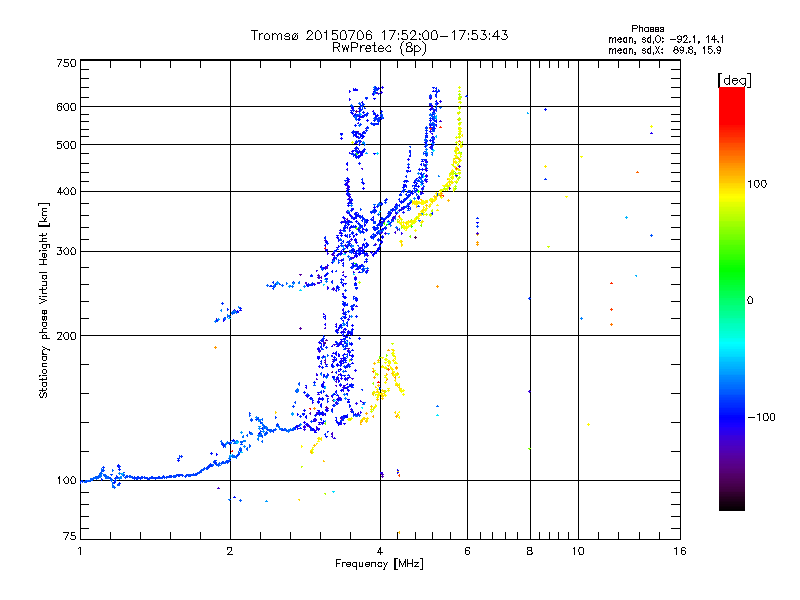Viewport: 800px width, 600px height.
Task: Click the '4' x-axis tick label
Action: 380,551
